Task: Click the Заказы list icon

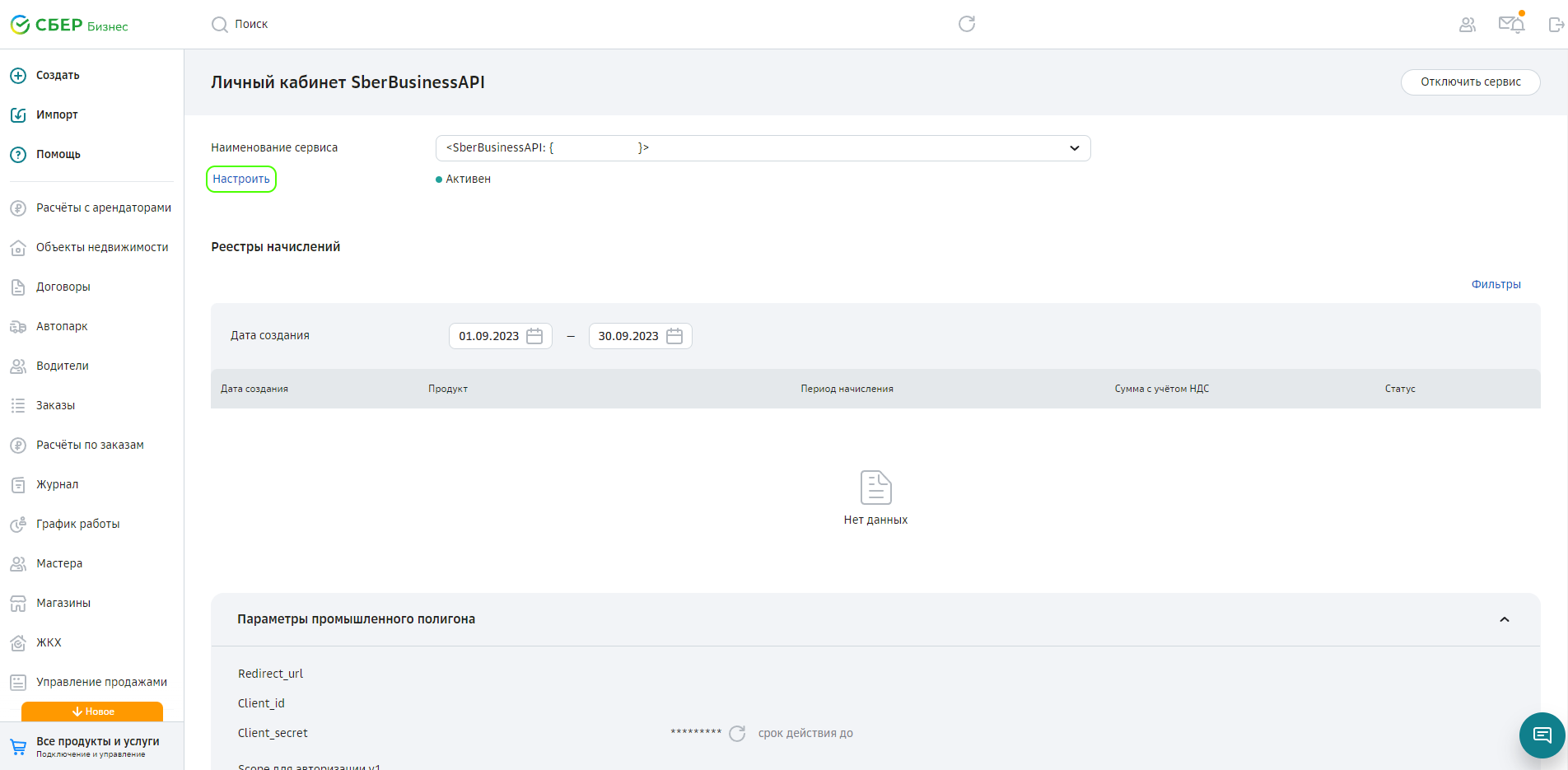Action: [x=18, y=406]
